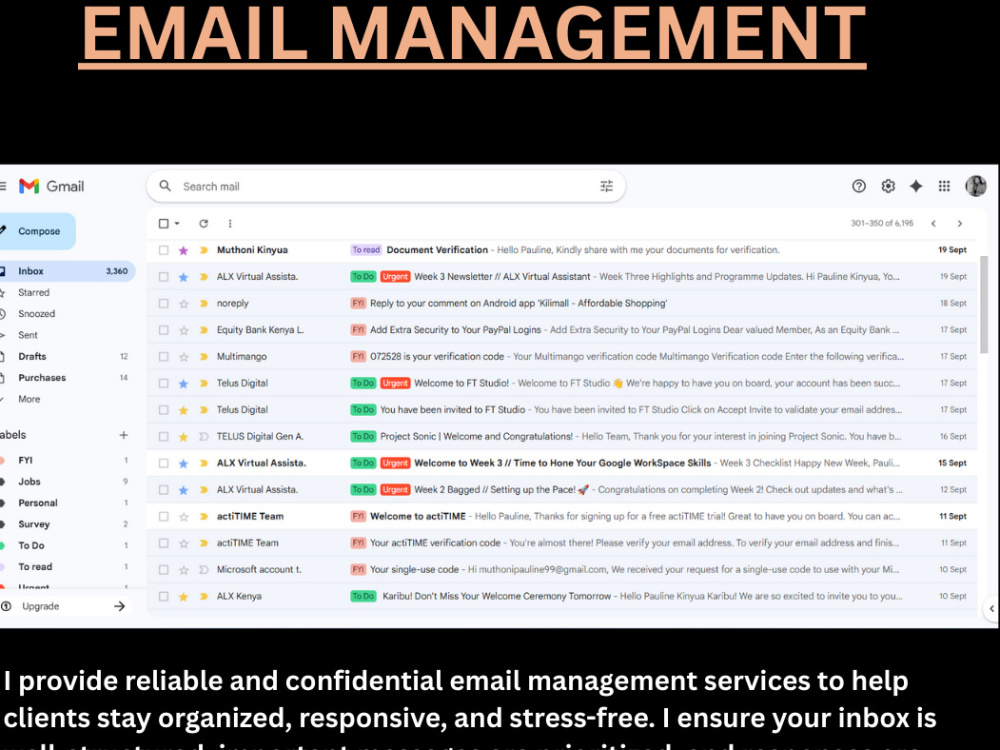1000x750 pixels.
Task: Unstar the Muthoni Kinyua email
Action: pyautogui.click(x=184, y=250)
